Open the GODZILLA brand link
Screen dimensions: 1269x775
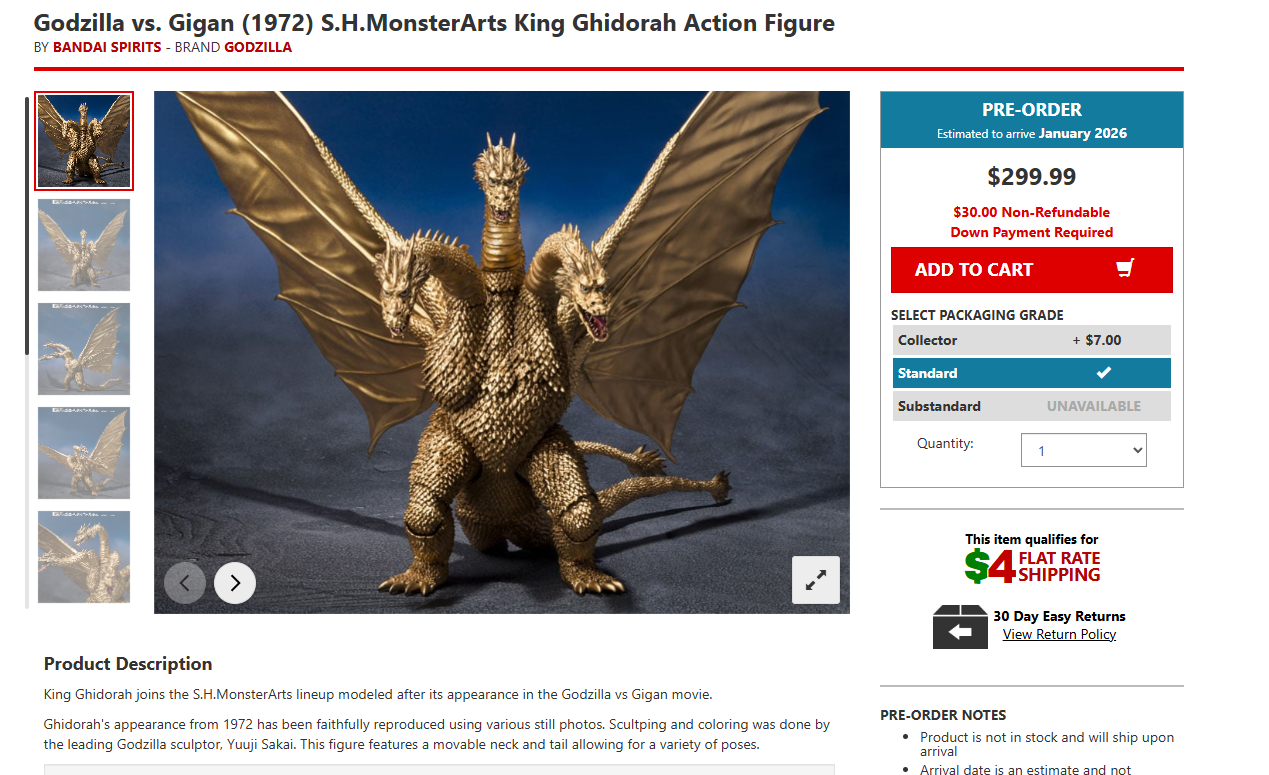click(258, 47)
